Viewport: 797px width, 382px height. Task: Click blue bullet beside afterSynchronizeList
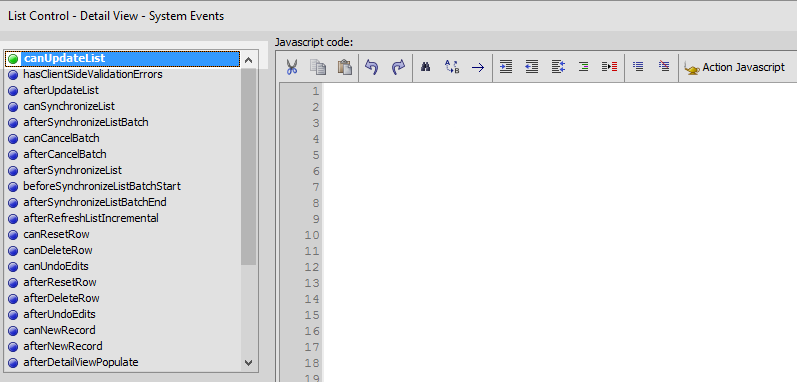pos(13,171)
